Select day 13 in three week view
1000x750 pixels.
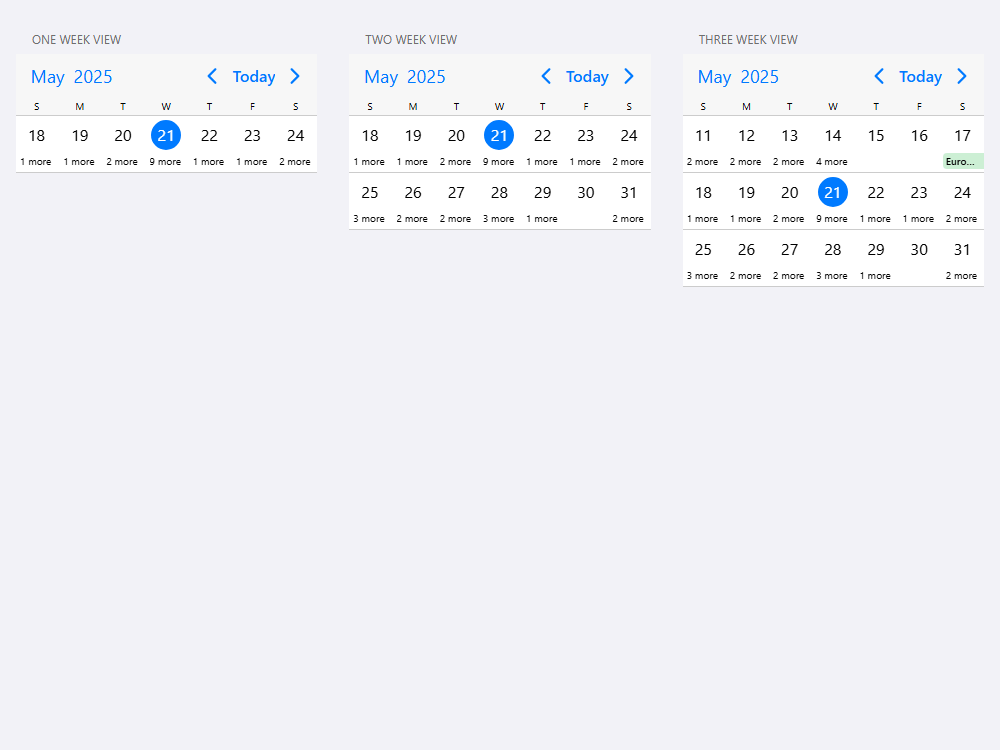pyautogui.click(x=790, y=135)
